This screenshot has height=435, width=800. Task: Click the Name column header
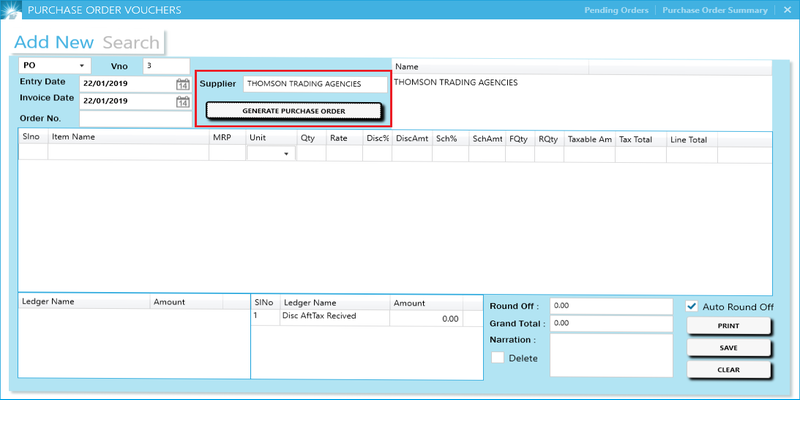[490, 67]
